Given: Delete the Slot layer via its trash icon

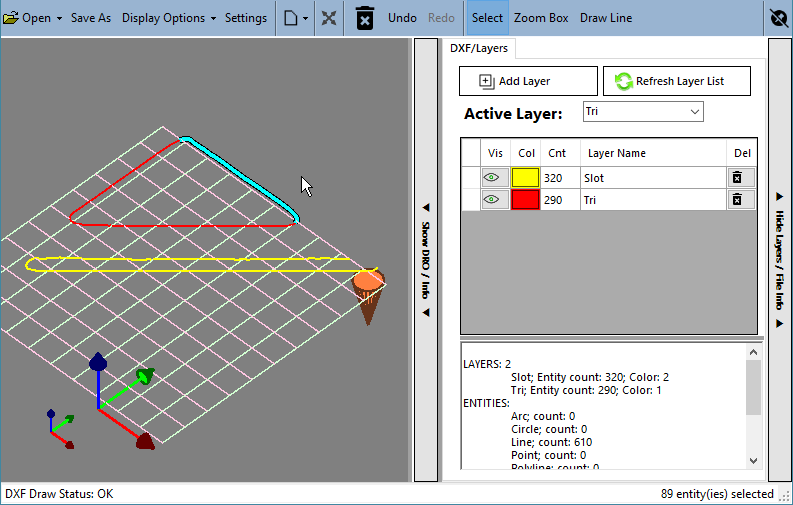Looking at the screenshot, I should (737, 178).
